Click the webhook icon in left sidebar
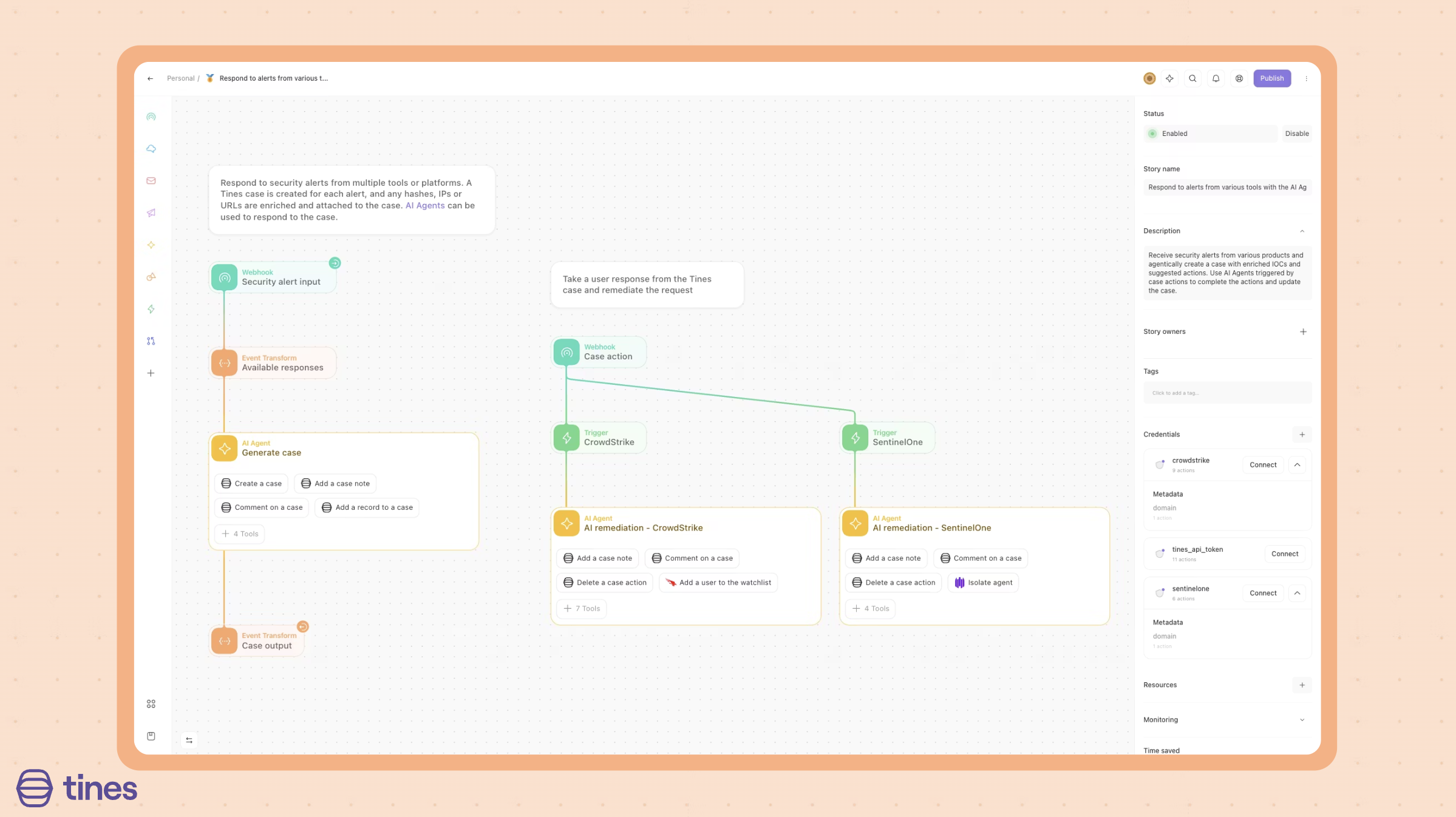 click(x=151, y=117)
